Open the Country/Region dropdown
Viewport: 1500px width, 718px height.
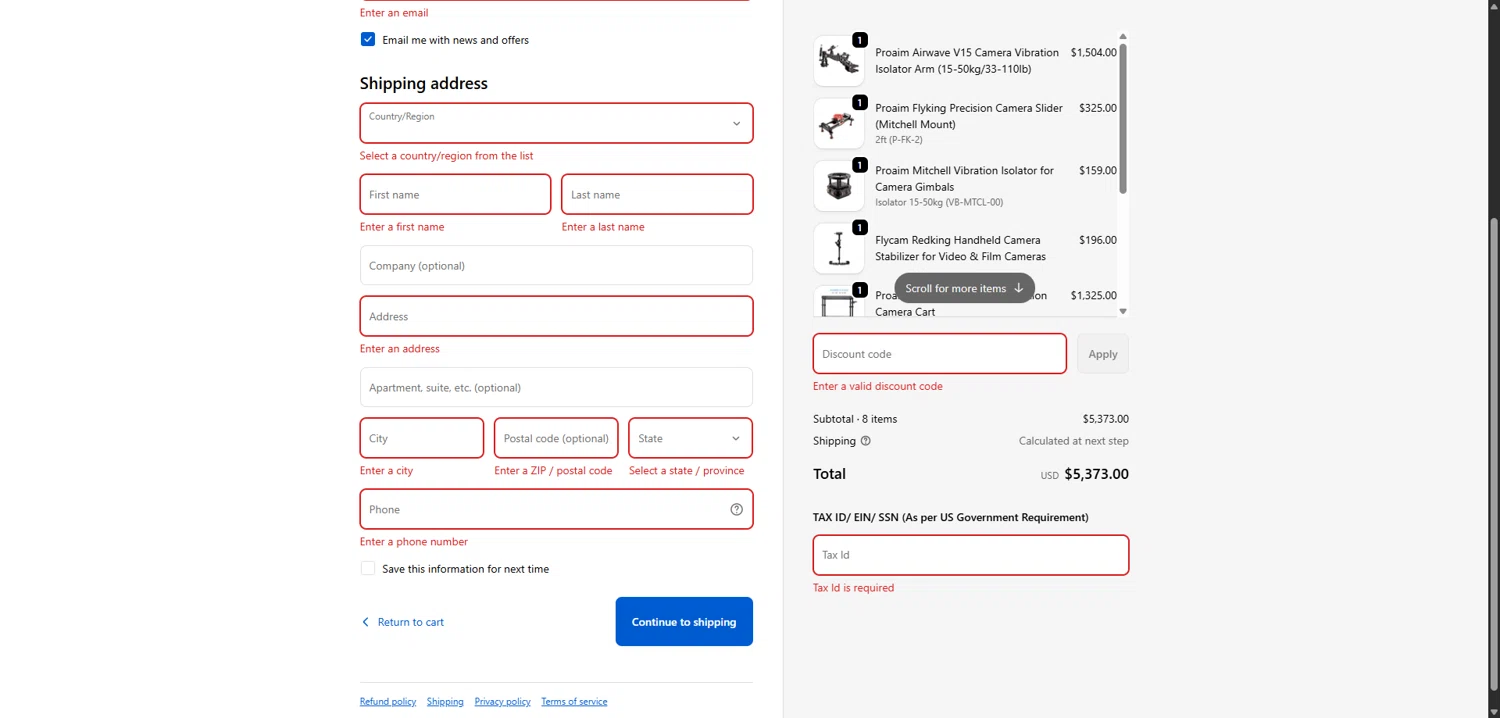point(556,123)
